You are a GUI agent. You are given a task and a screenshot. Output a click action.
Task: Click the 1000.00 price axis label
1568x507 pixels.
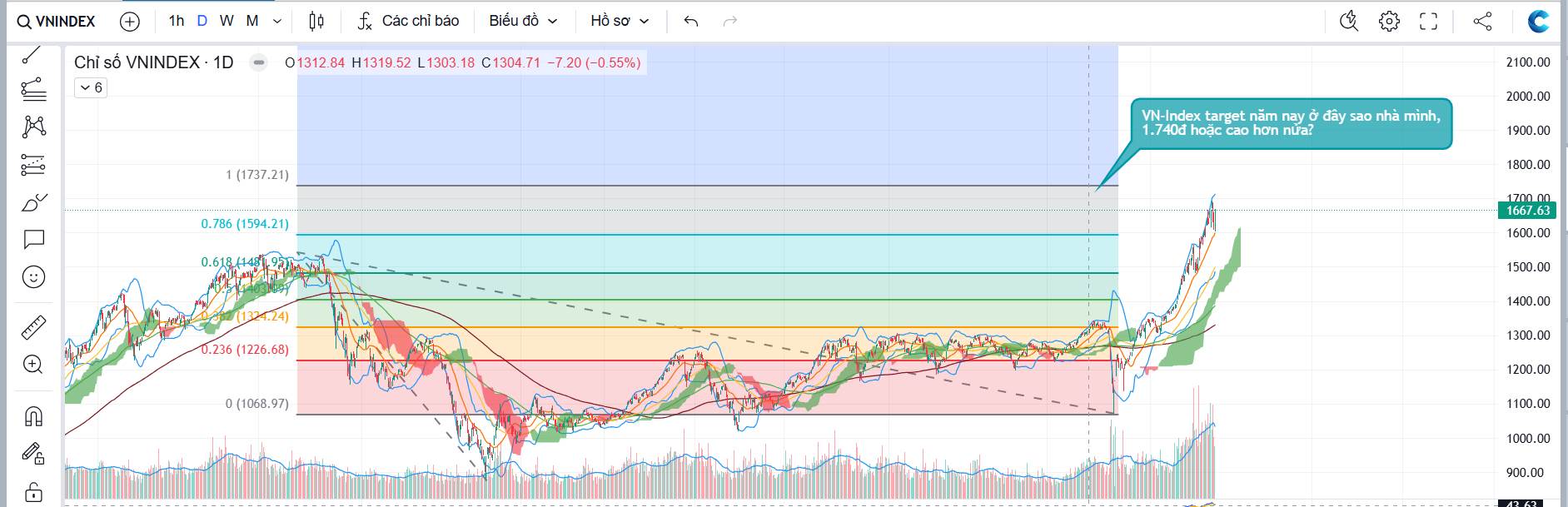pos(1528,439)
